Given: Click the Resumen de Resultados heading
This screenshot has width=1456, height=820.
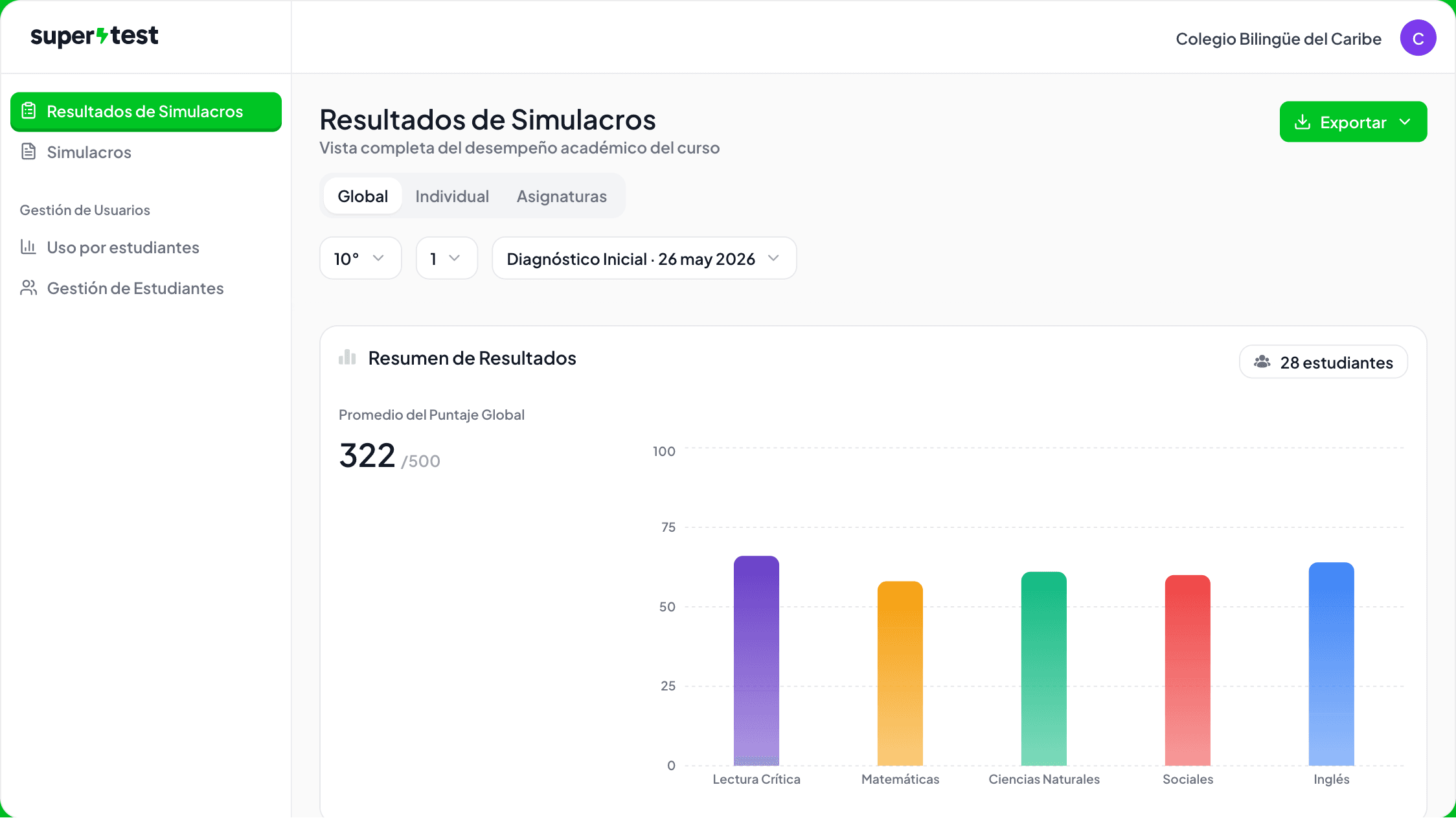Looking at the screenshot, I should (472, 358).
